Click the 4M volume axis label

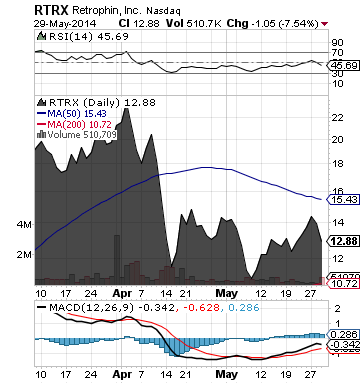click(24, 225)
